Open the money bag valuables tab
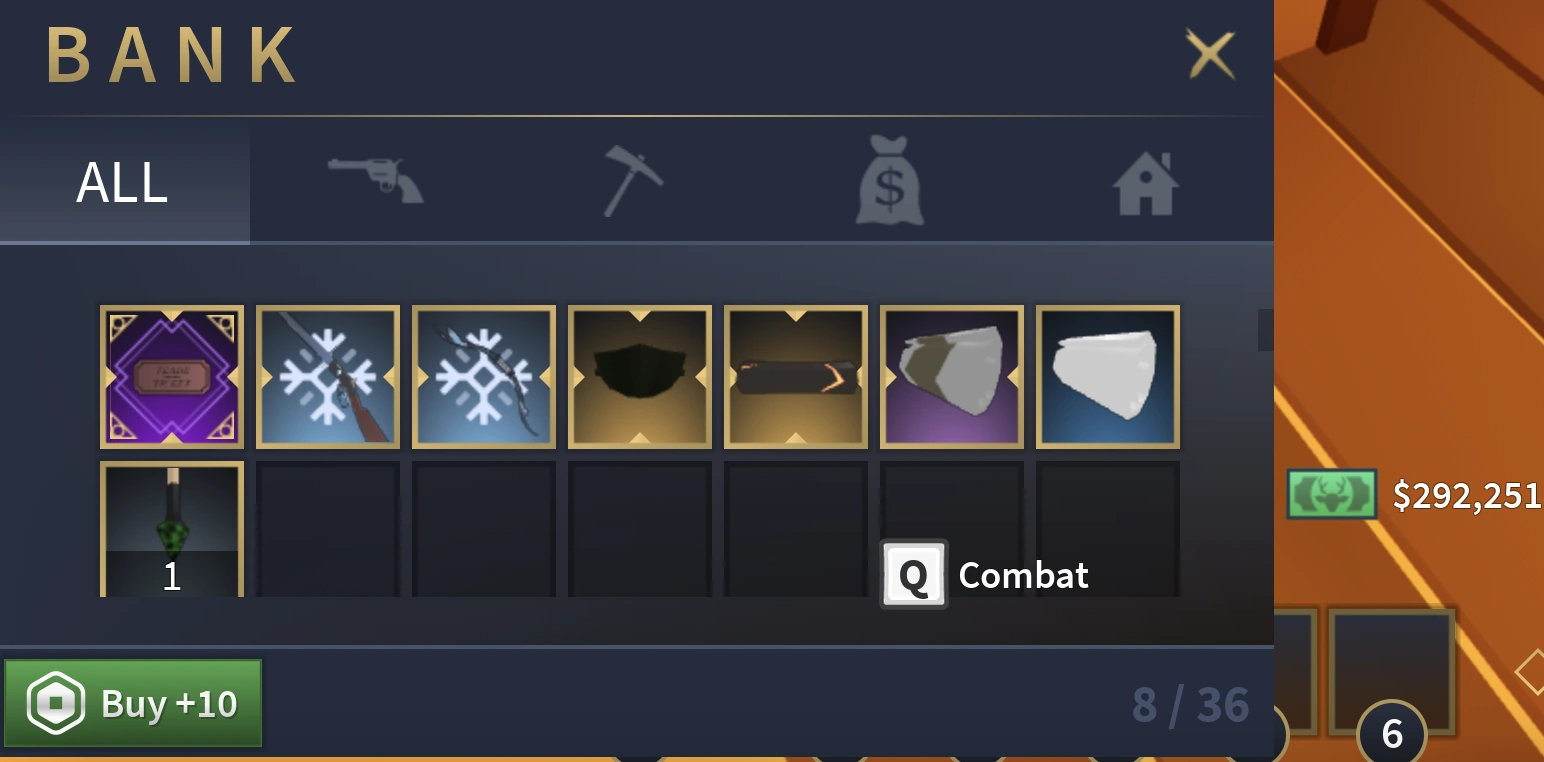Screen dimensions: 1544x762 click(889, 181)
